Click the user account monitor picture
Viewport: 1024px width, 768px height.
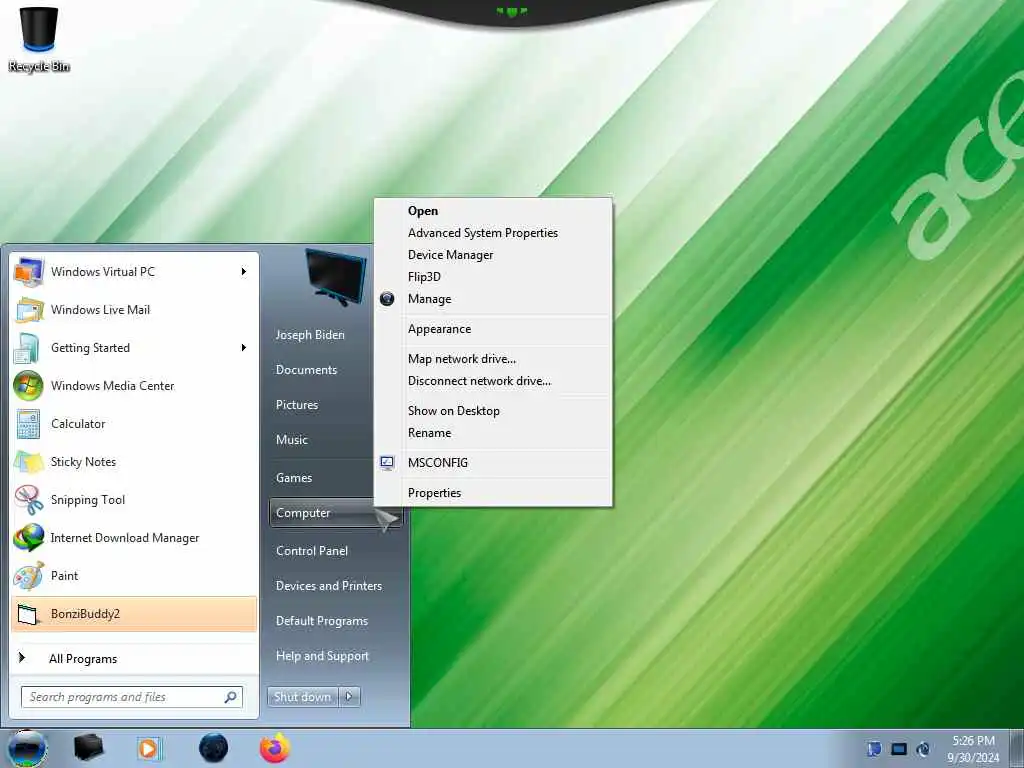pyautogui.click(x=336, y=278)
